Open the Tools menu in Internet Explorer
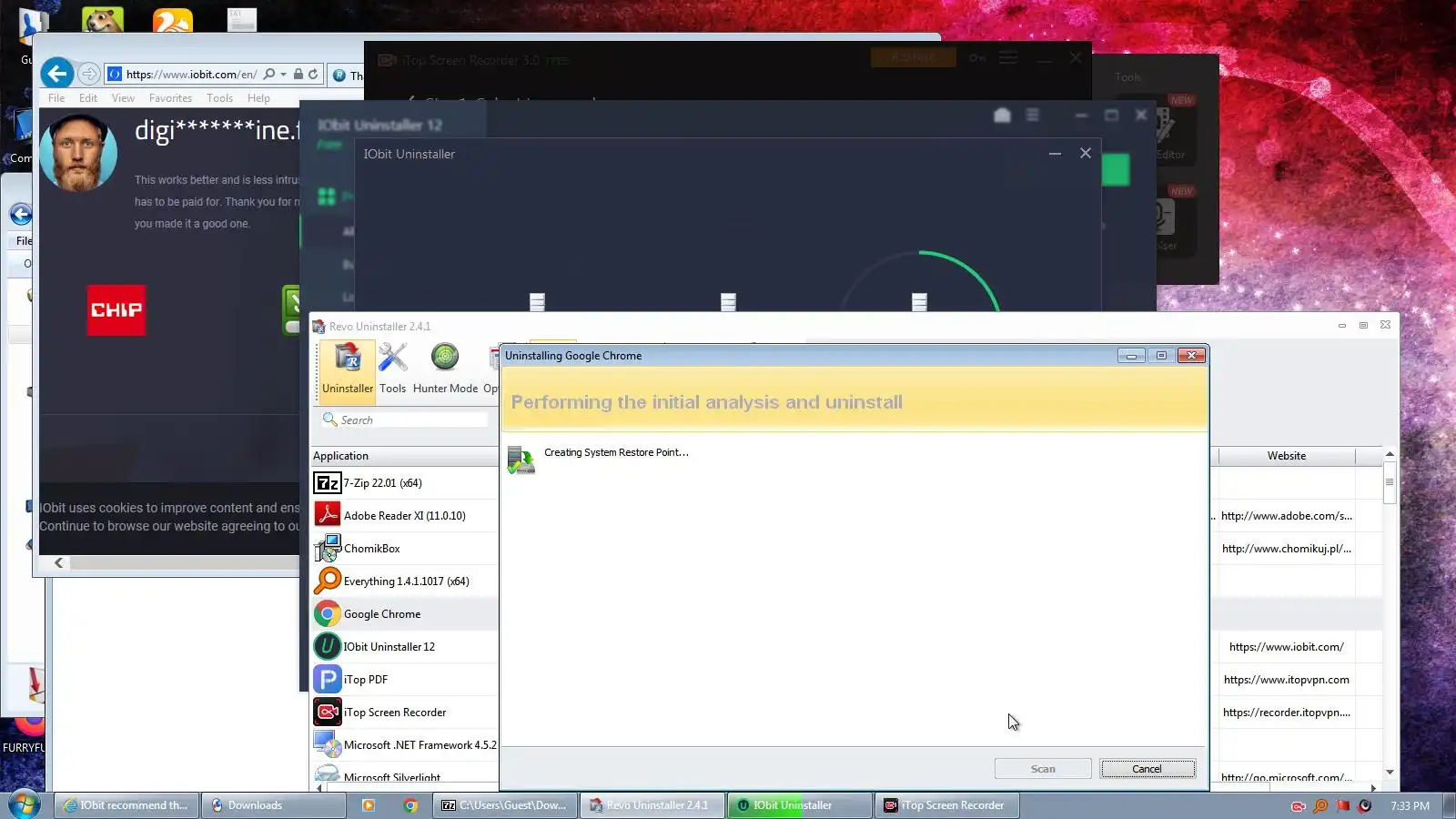1456x819 pixels. [219, 98]
